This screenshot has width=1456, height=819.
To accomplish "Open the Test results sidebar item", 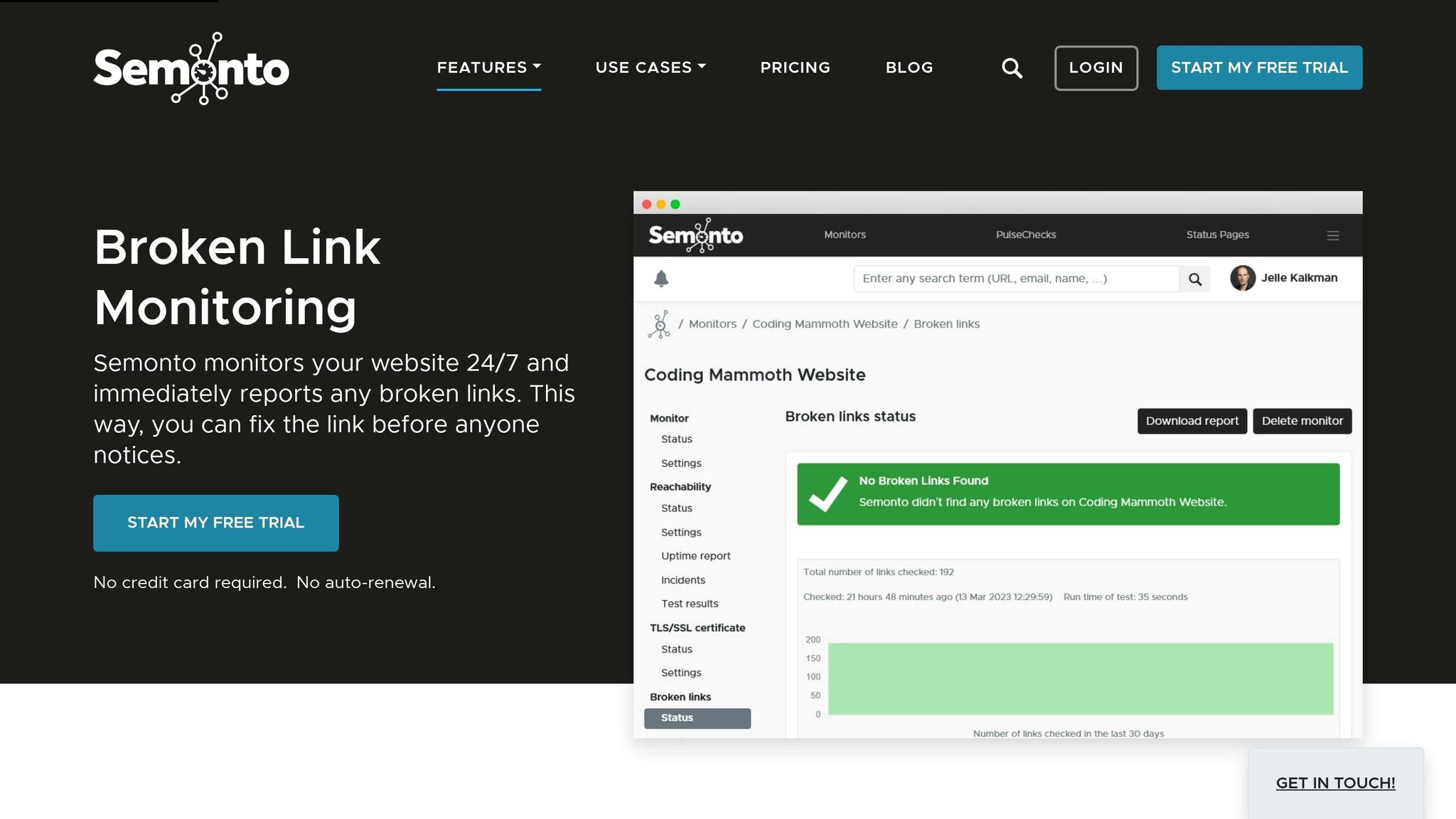I will point(690,604).
